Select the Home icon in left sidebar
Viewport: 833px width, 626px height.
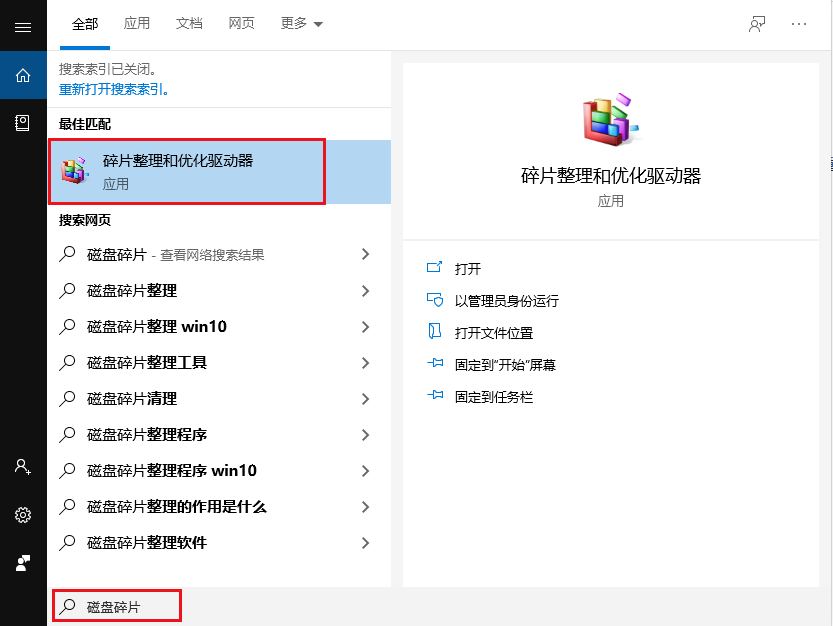pyautogui.click(x=23, y=75)
